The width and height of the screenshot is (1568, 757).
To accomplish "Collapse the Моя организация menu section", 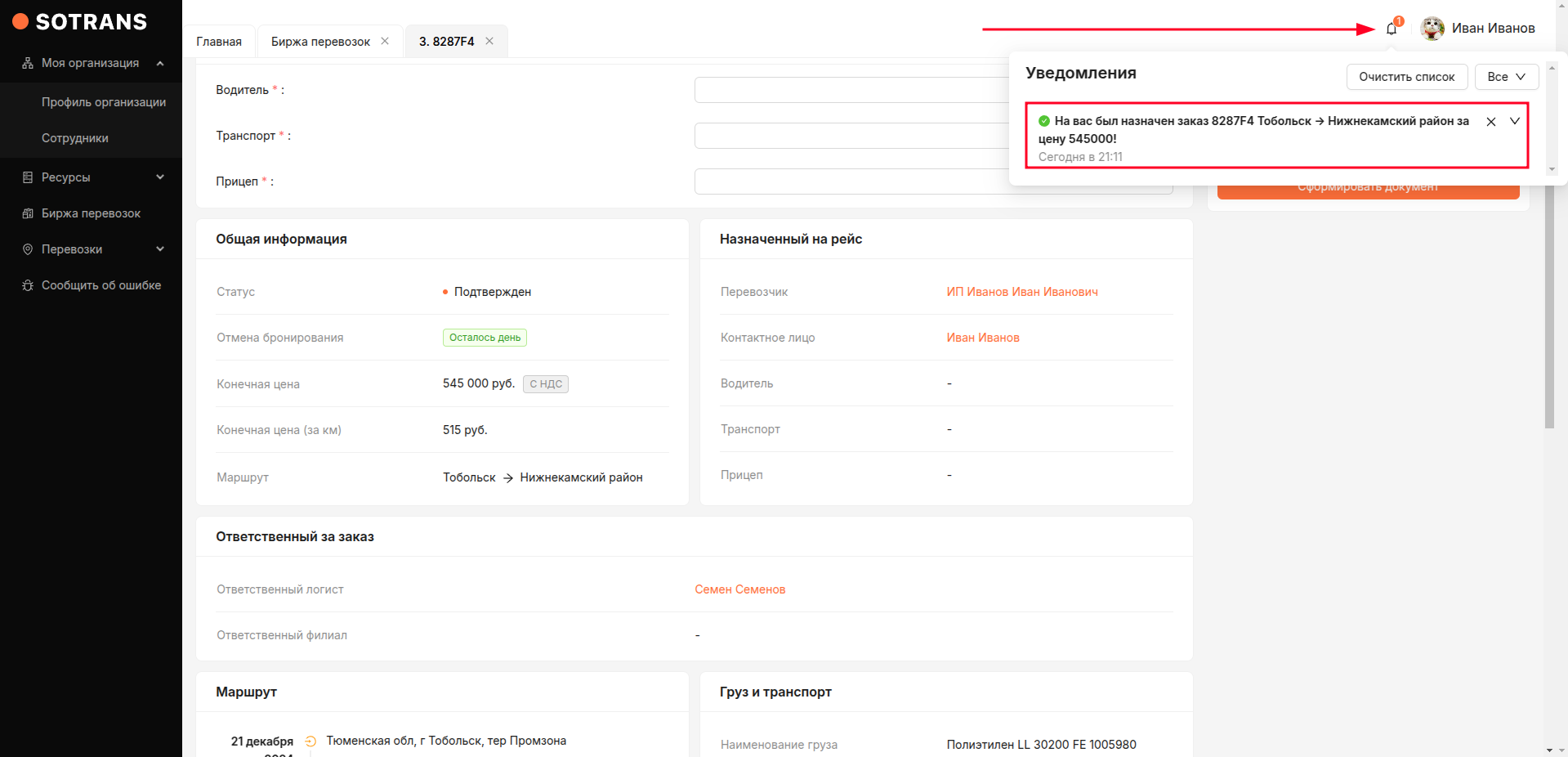I will (160, 63).
